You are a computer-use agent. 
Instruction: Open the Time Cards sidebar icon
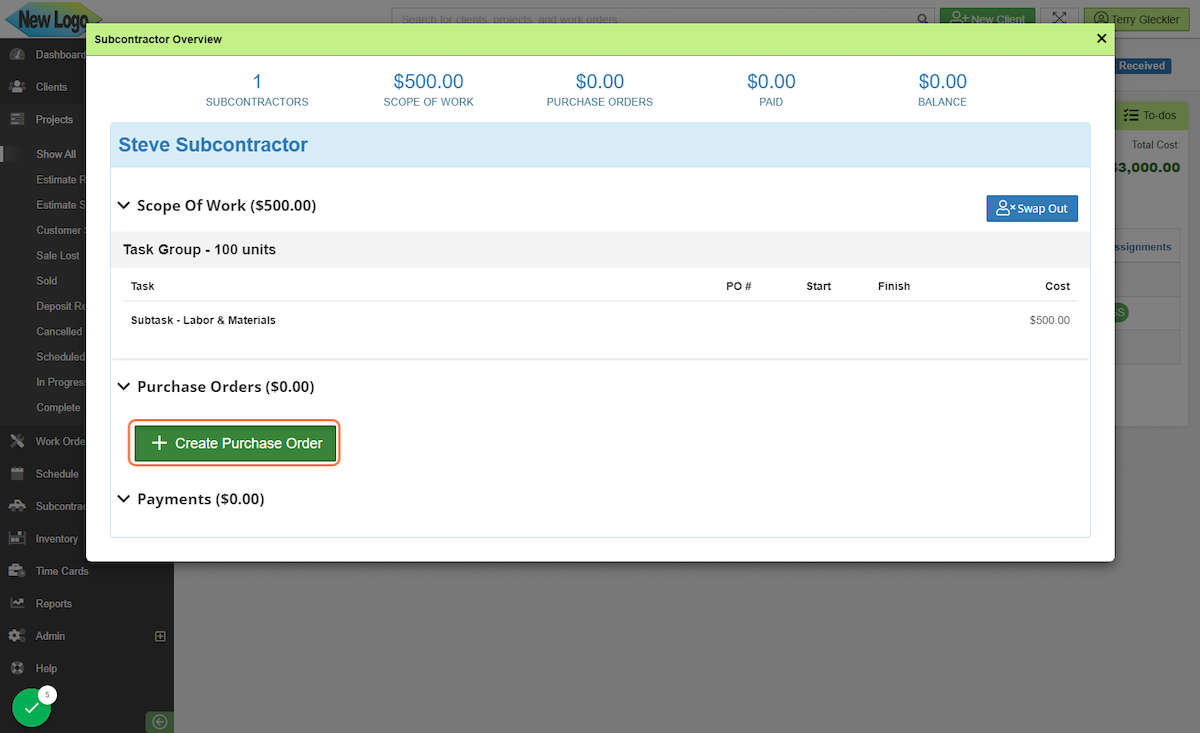18,570
